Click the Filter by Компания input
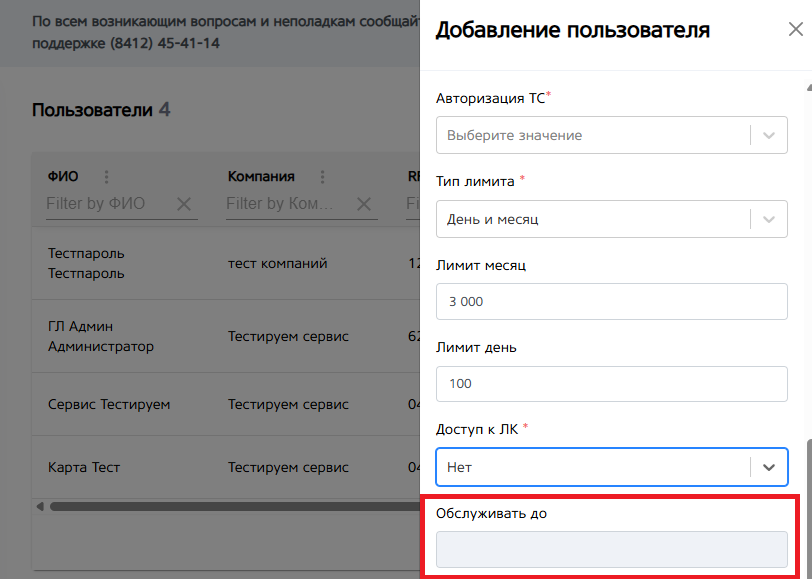This screenshot has width=812, height=579. coord(289,204)
